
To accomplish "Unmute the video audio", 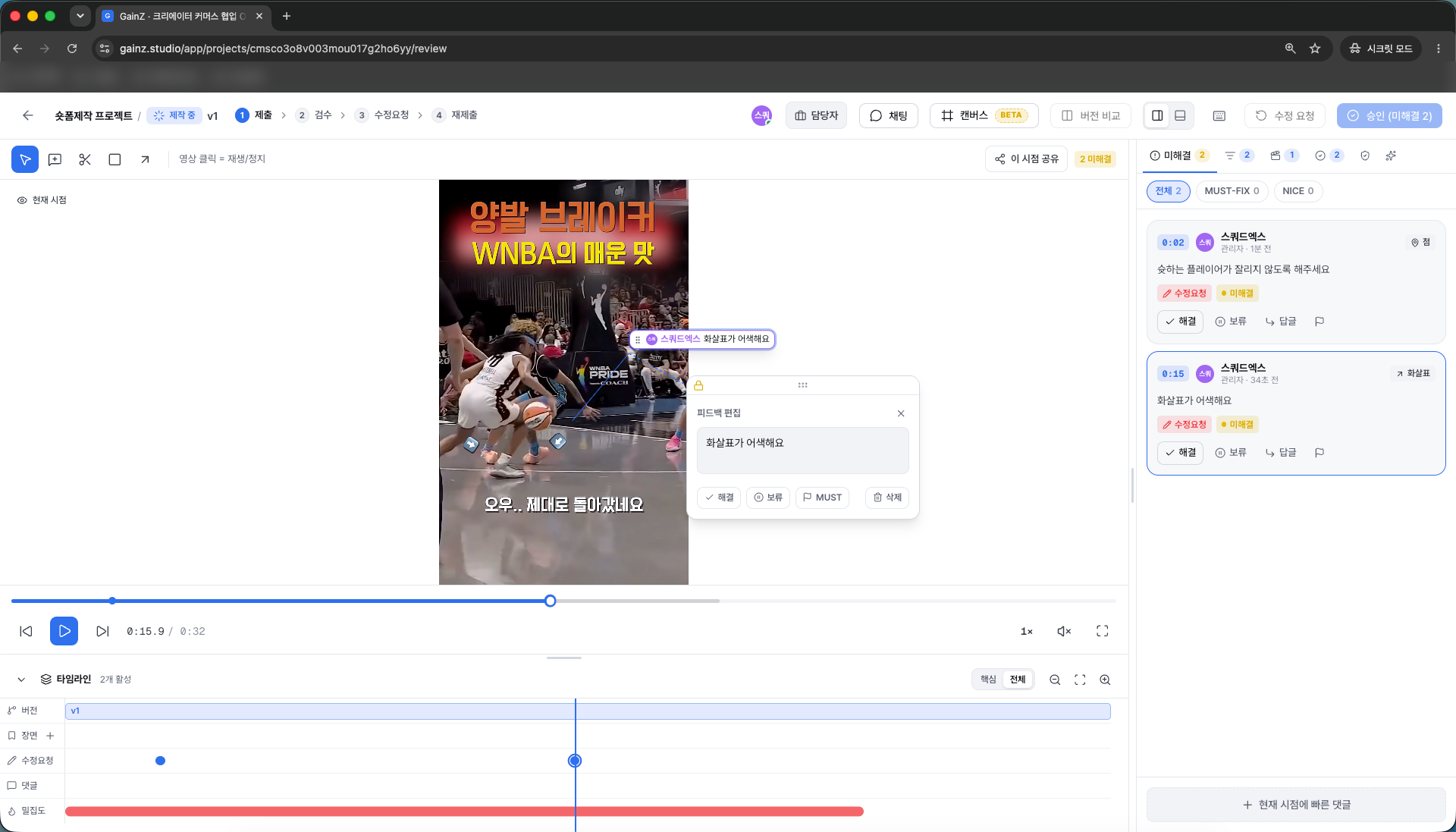I will tap(1065, 631).
